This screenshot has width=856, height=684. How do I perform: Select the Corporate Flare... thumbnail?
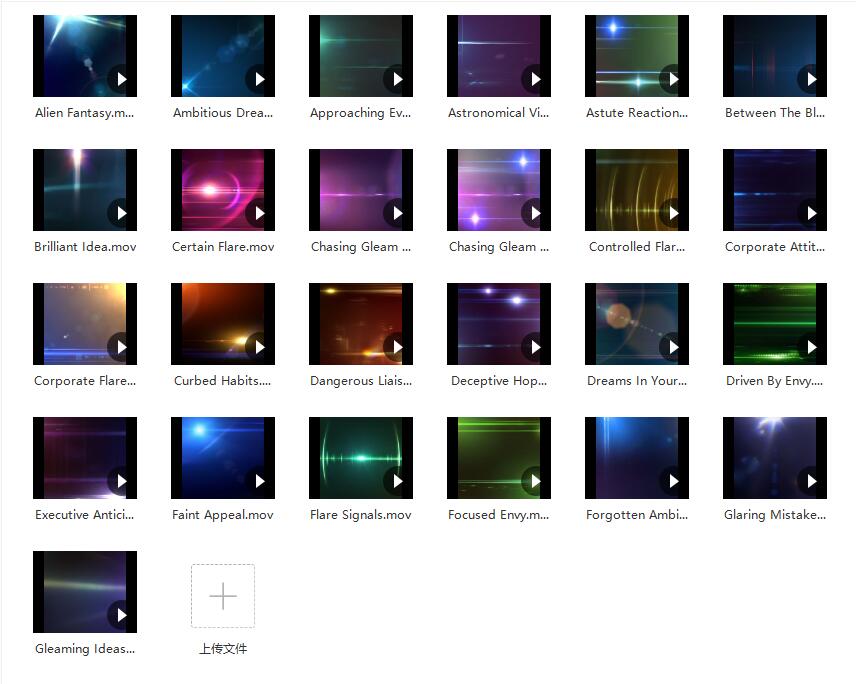click(x=85, y=324)
